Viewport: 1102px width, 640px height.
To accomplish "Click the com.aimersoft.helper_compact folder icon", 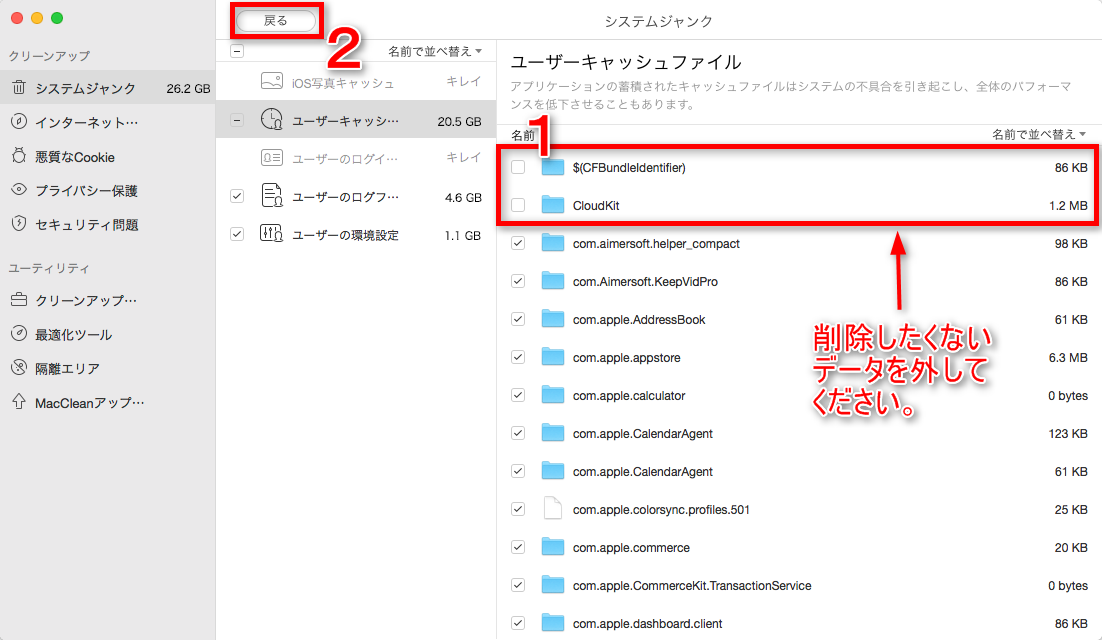I will coord(553,243).
